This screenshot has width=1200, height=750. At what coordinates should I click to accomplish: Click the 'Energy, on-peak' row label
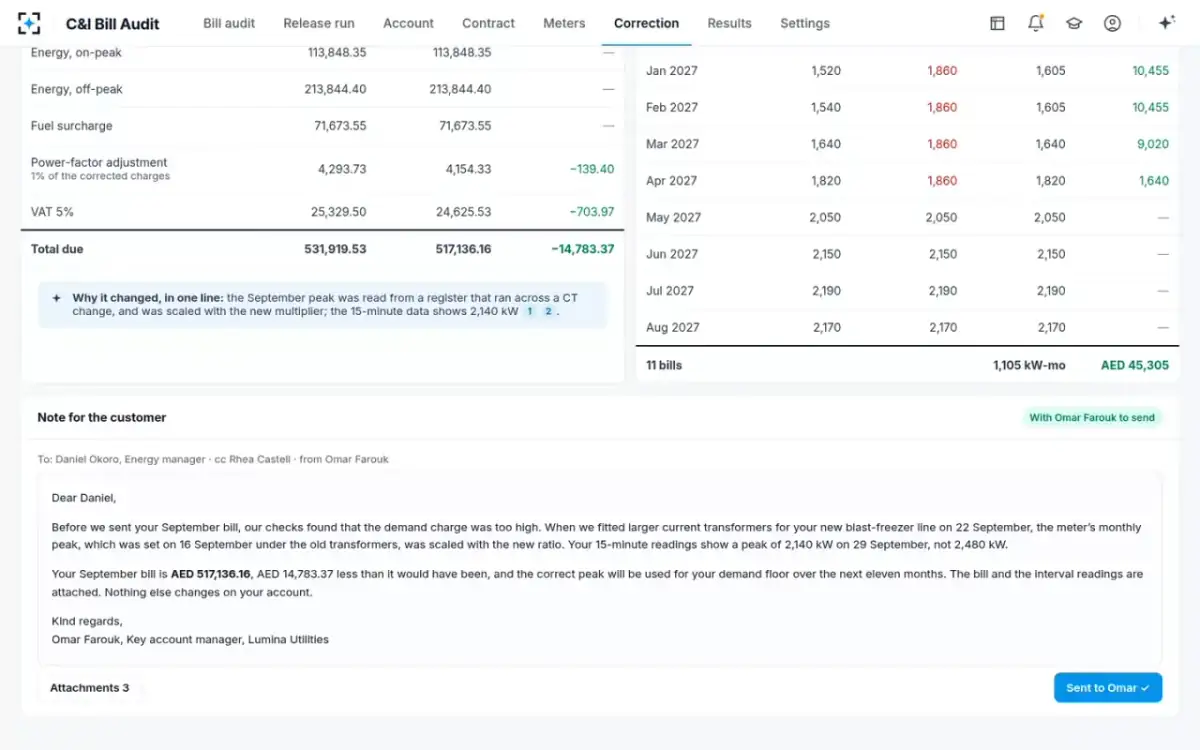76,52
